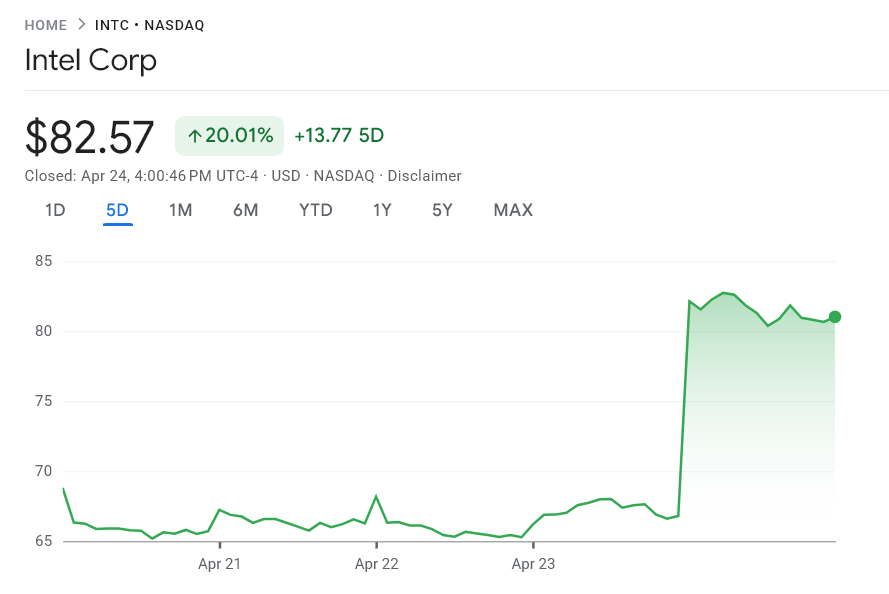Select the 5Y timeframe
This screenshot has height=594, width=889.
pos(442,210)
